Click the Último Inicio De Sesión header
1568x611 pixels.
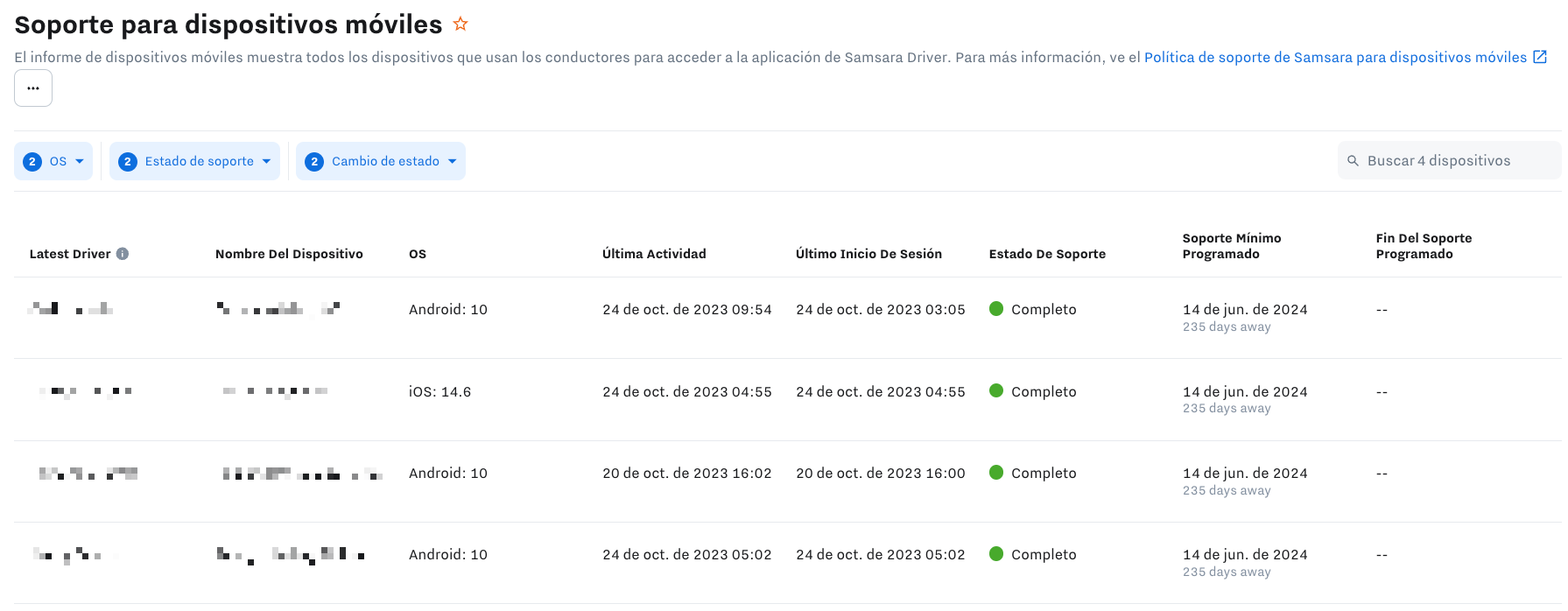click(868, 254)
